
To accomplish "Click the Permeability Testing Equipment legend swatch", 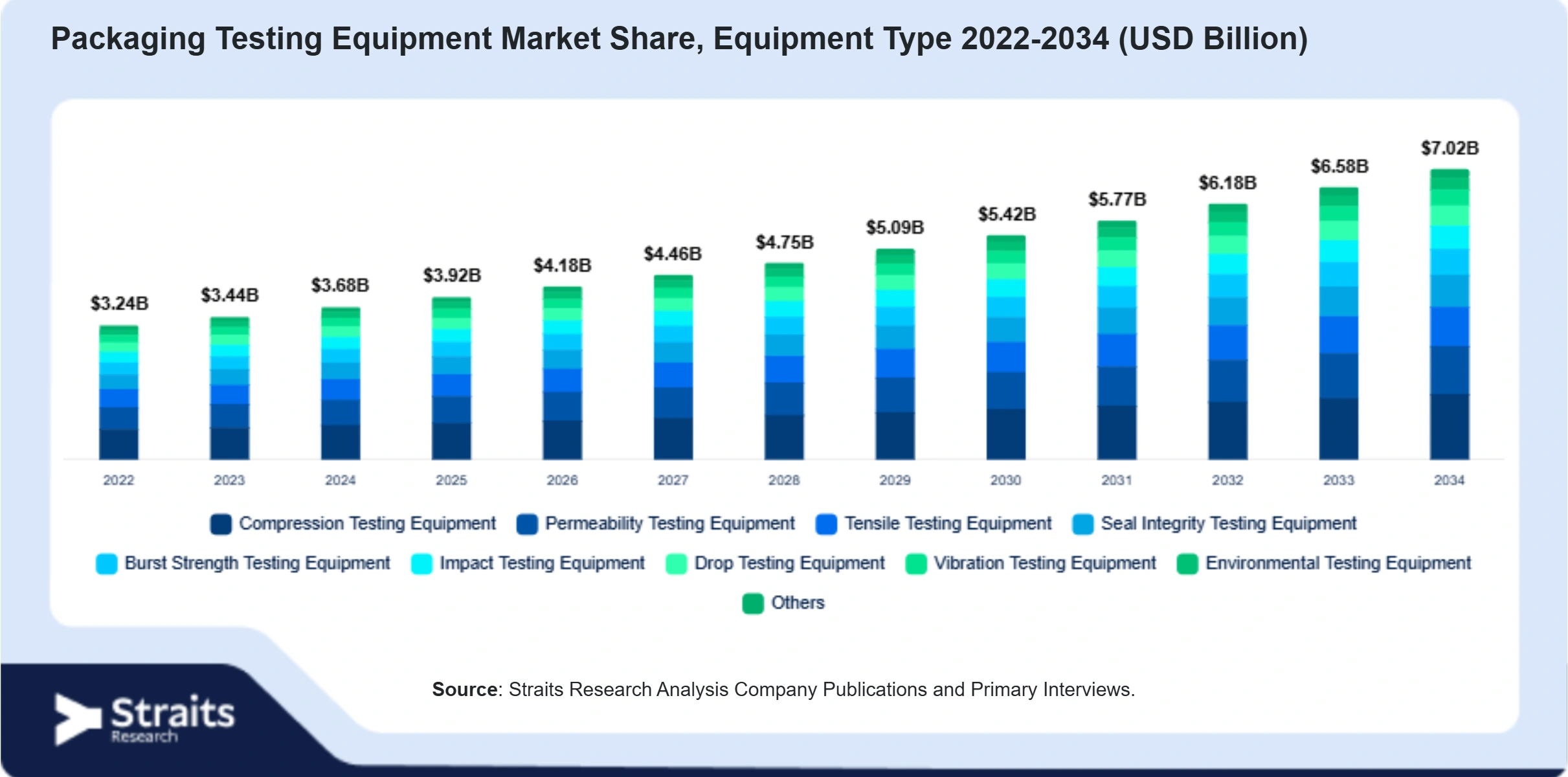I will tap(527, 524).
